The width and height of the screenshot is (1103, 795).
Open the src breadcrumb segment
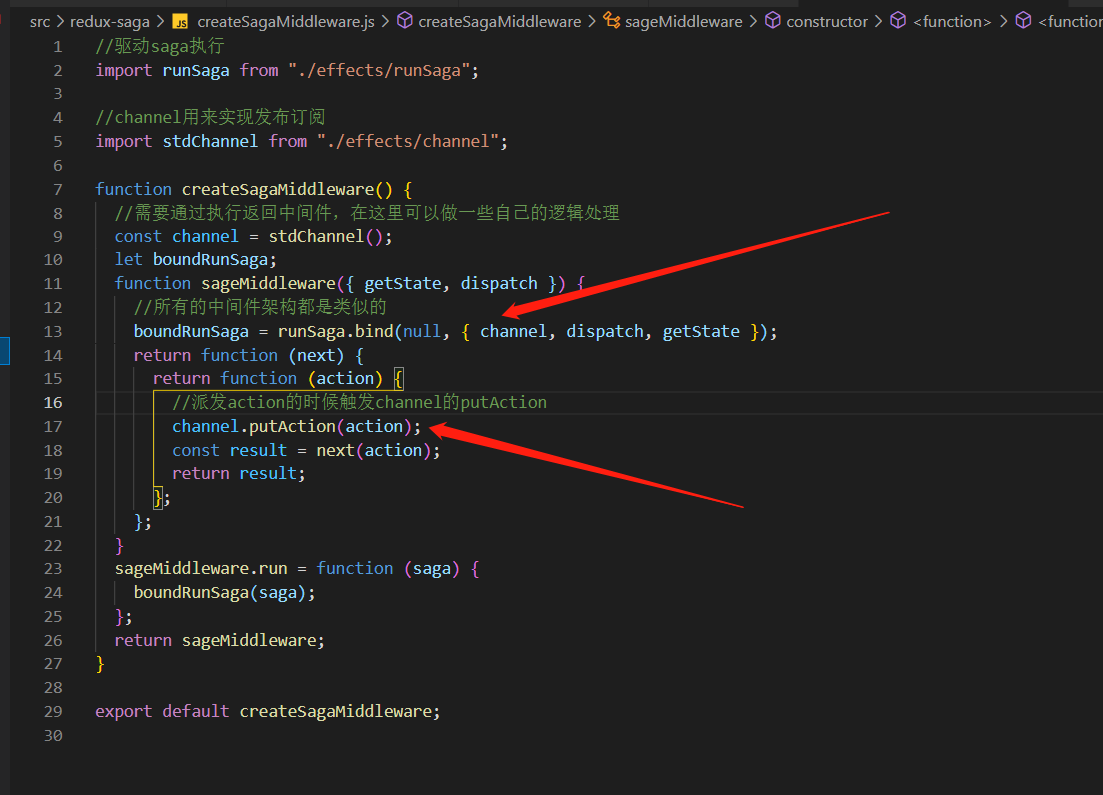tap(40, 22)
